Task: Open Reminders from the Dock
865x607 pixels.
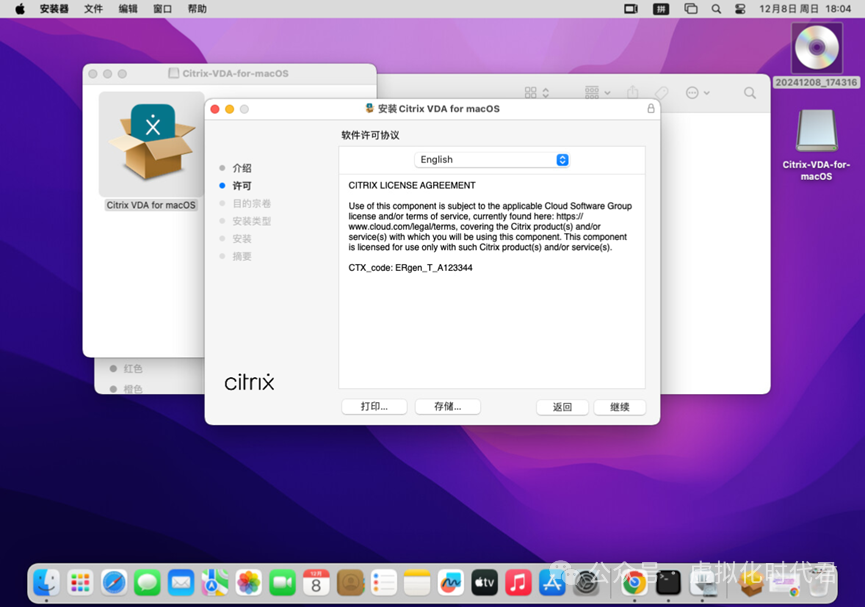Action: tap(383, 583)
